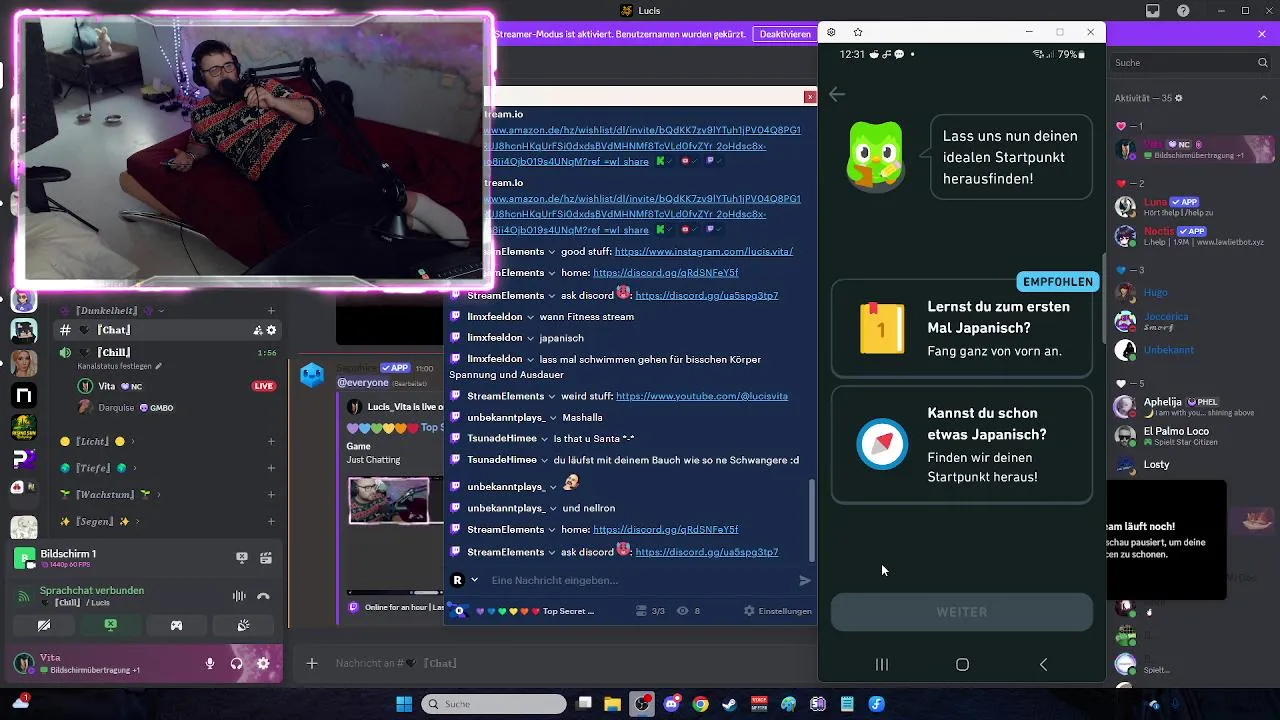Select 'Kannst du schon etwas Japanisch?' card
Screen dimensions: 1280x720
(962, 444)
